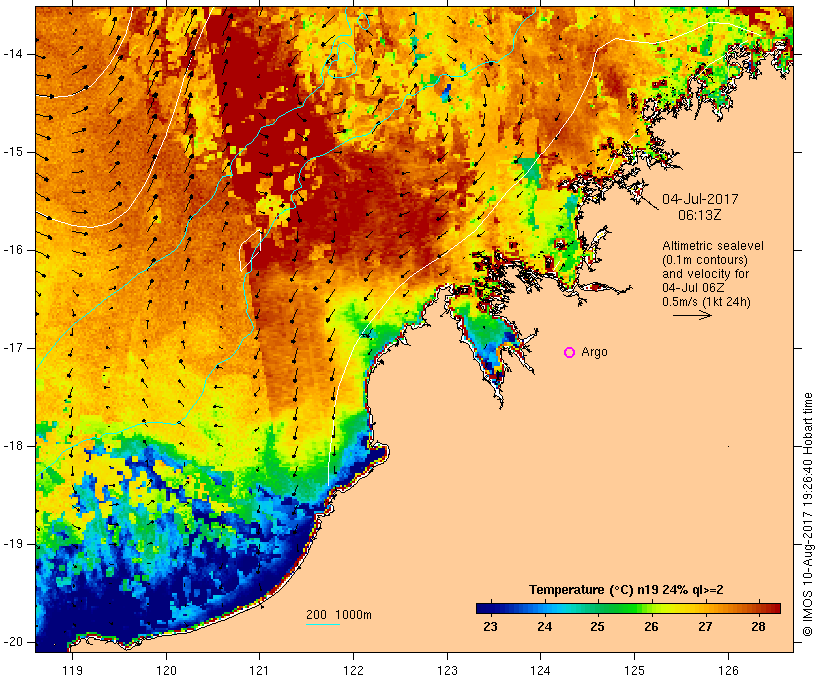Click latitude axis label -18
The width and height of the screenshot is (820, 680).
coord(13,446)
